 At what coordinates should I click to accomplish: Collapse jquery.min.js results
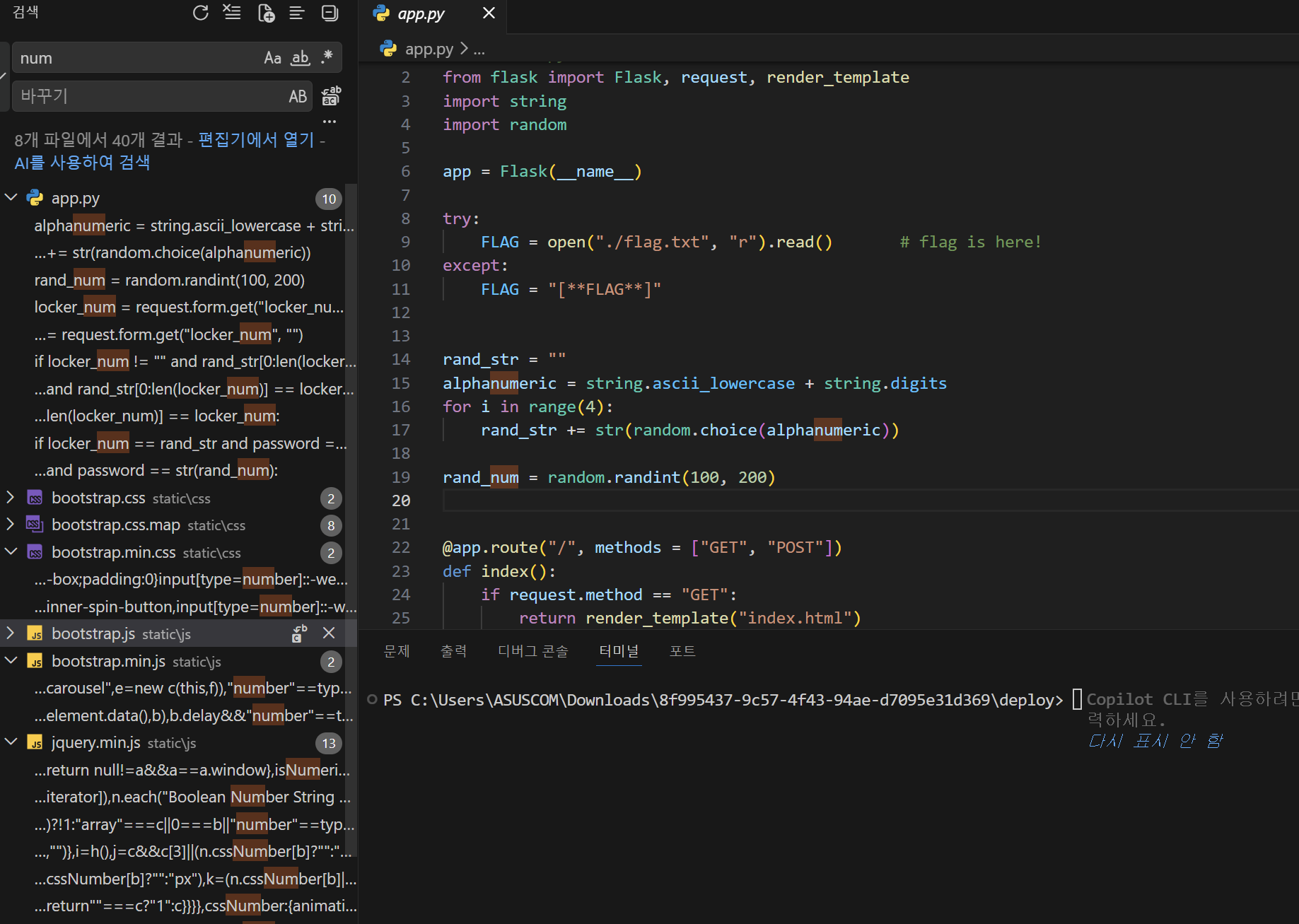pos(11,742)
